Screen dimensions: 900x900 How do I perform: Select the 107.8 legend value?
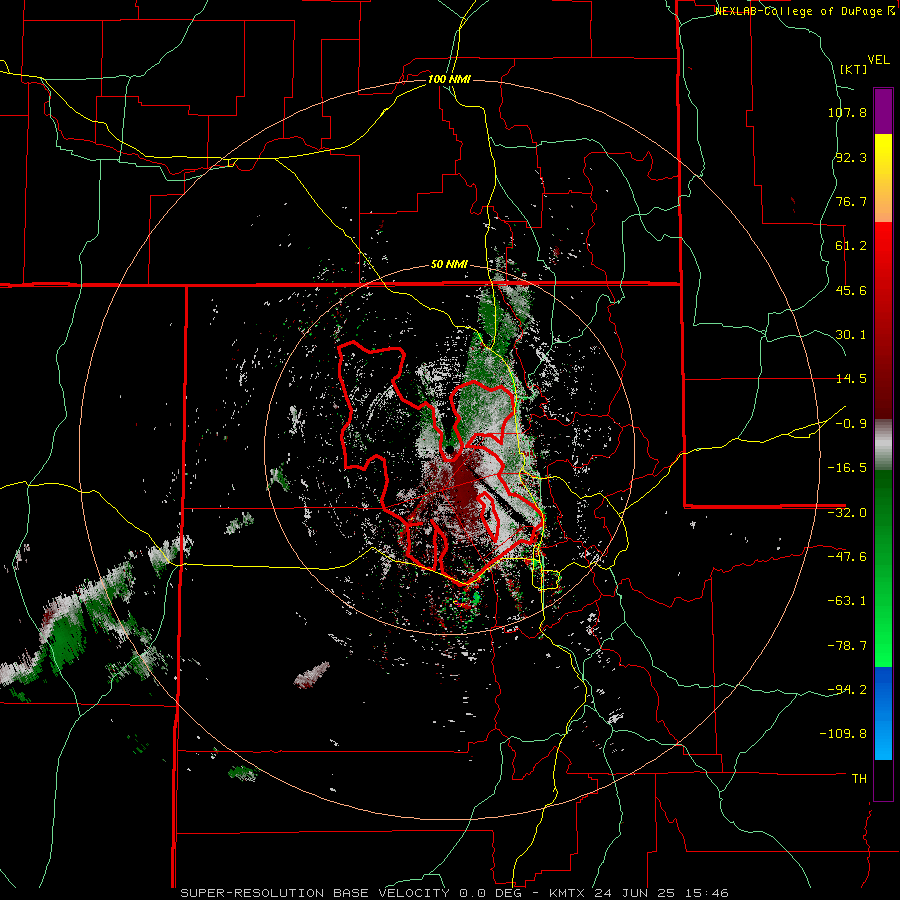click(847, 112)
